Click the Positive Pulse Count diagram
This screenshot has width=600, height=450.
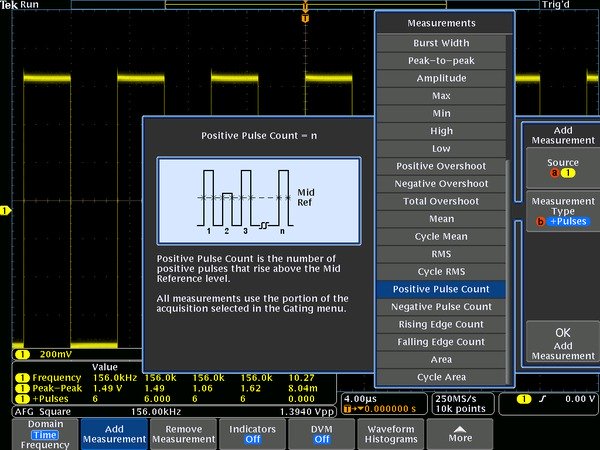258,200
